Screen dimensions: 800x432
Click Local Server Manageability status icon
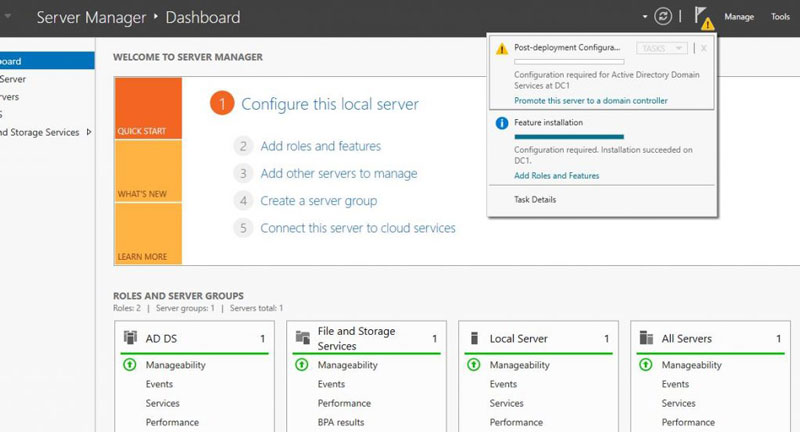click(x=473, y=365)
